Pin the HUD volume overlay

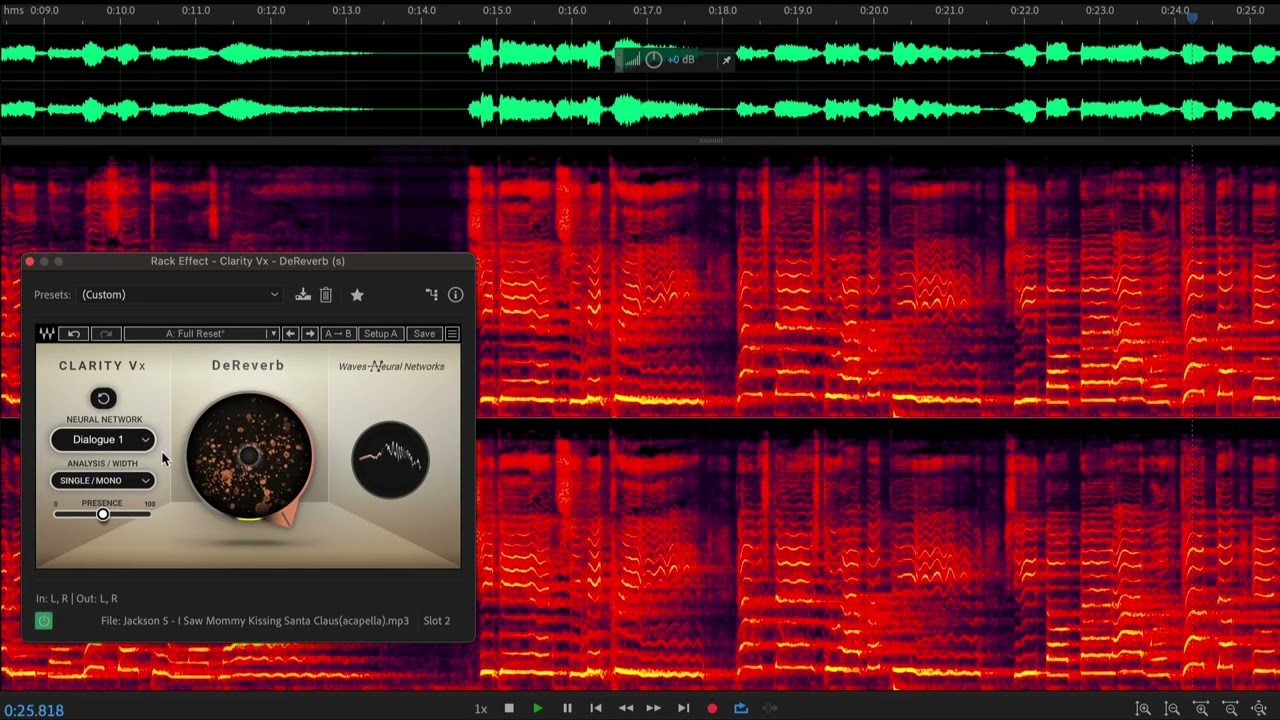tap(726, 60)
